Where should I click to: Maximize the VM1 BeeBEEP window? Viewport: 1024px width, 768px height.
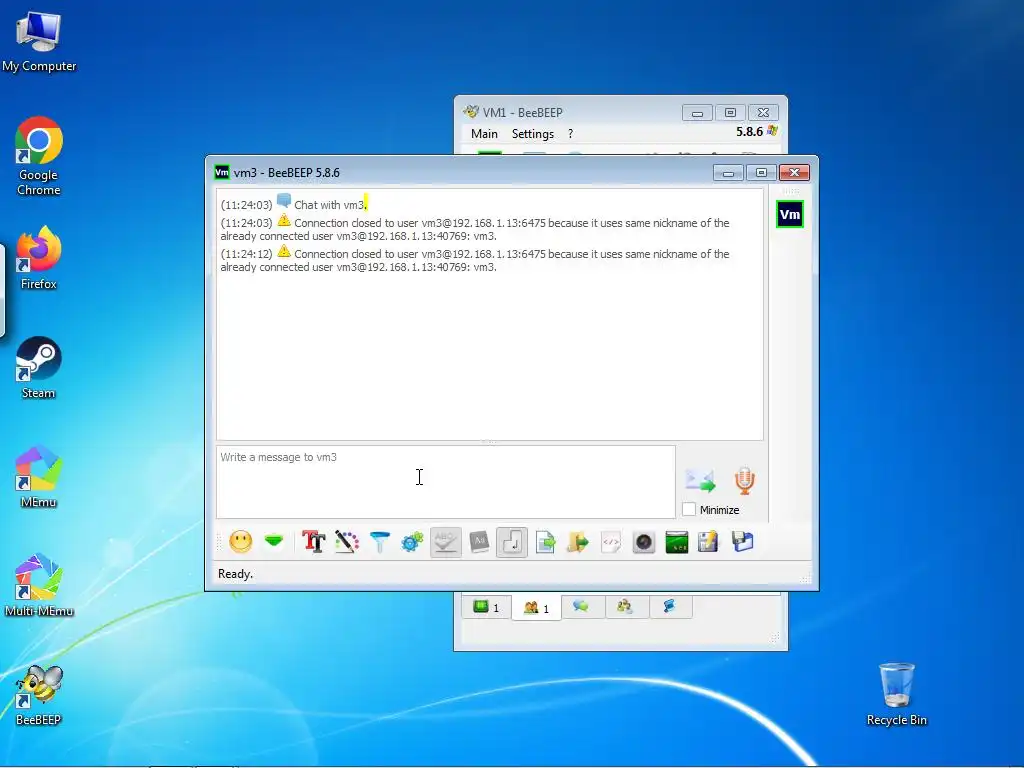(x=730, y=112)
